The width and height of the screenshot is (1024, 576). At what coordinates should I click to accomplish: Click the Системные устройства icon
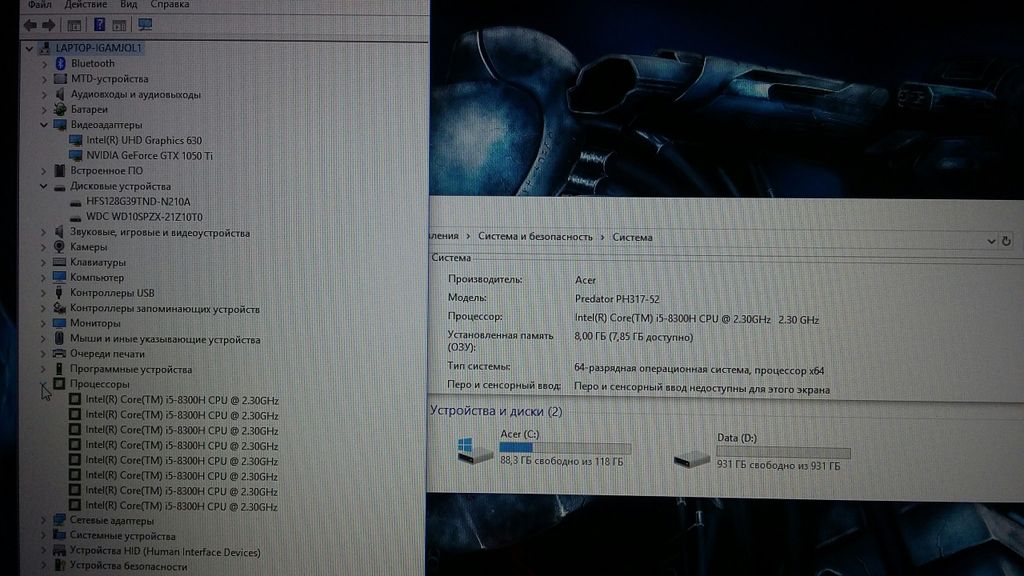pyautogui.click(x=59, y=536)
